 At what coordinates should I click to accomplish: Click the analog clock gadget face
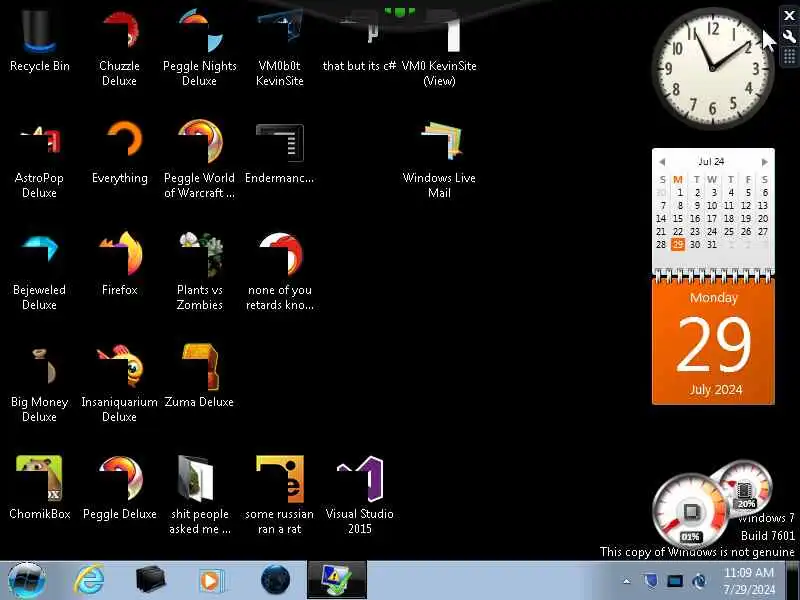712,68
